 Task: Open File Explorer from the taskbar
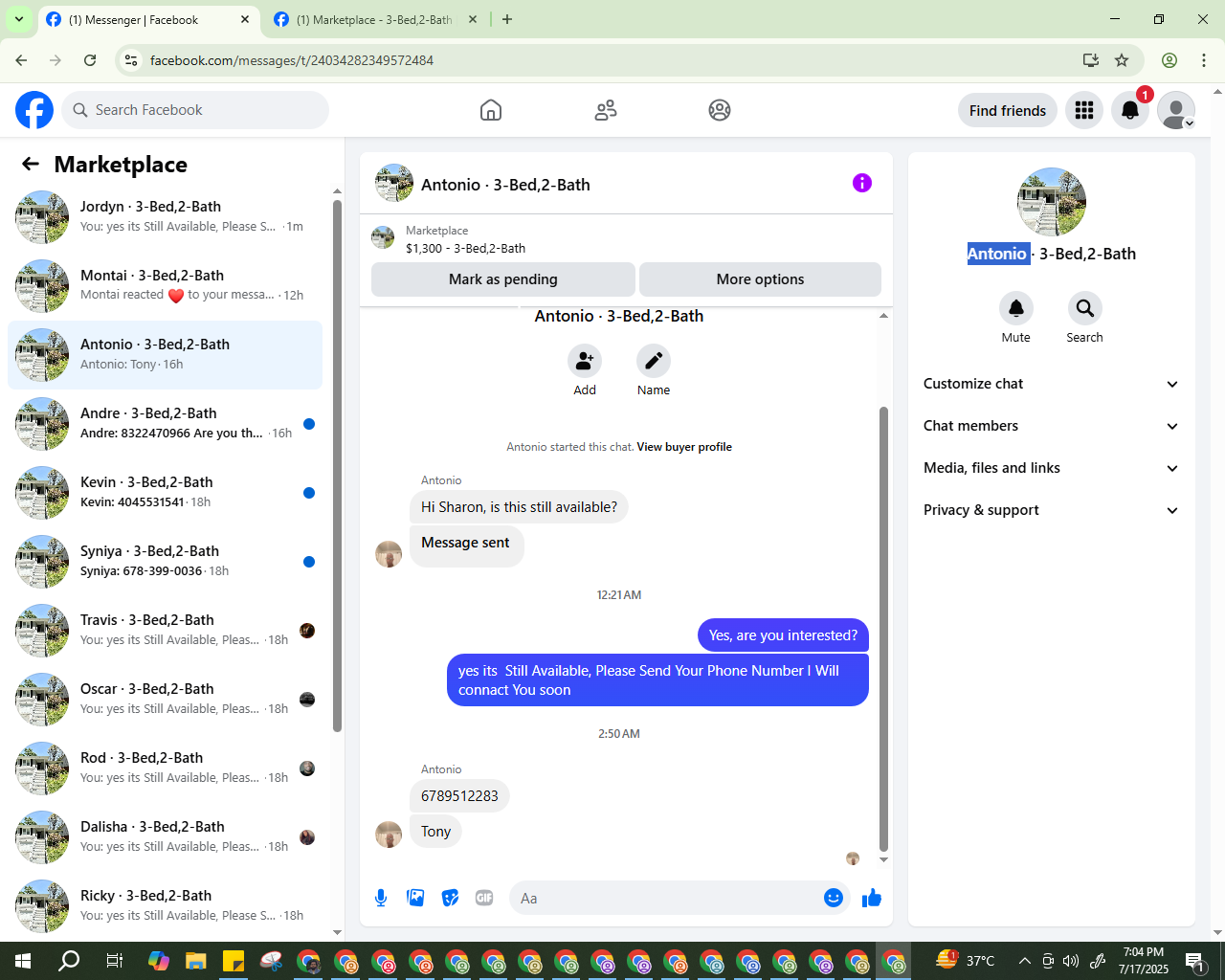(196, 961)
